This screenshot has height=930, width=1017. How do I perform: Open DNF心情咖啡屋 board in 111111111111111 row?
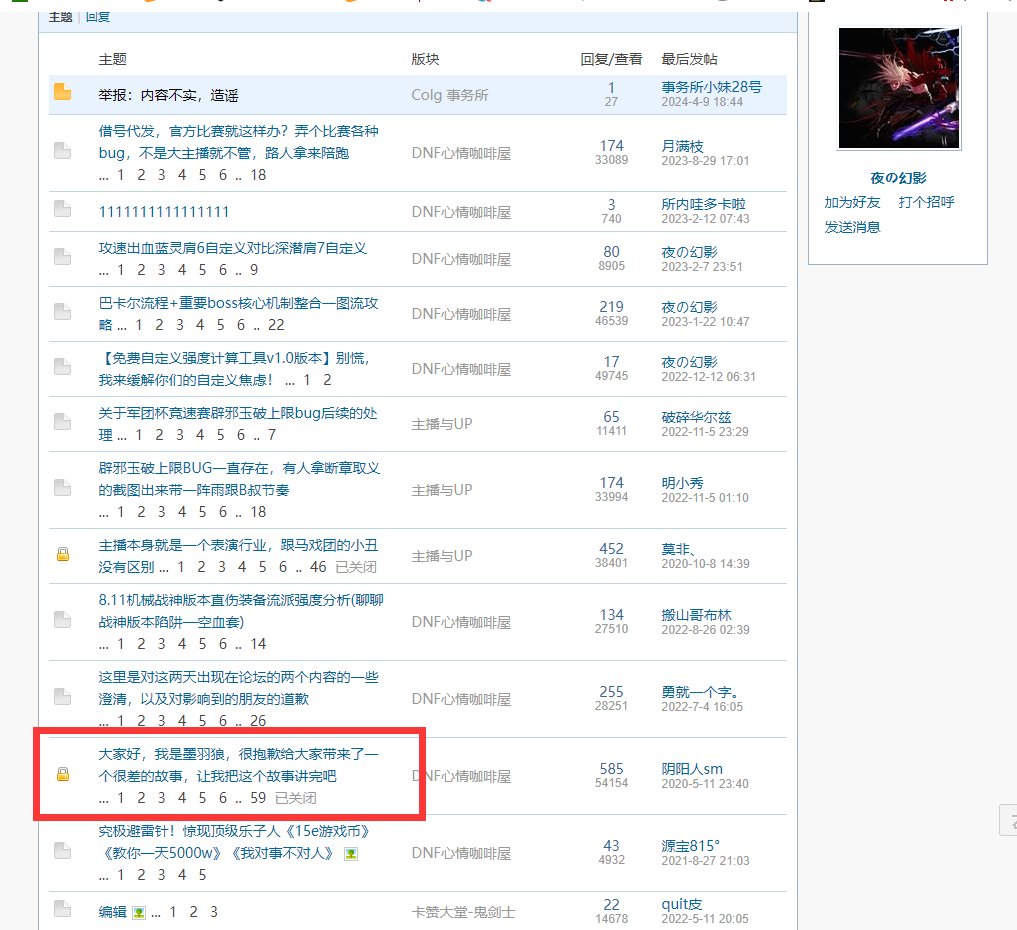pos(461,213)
